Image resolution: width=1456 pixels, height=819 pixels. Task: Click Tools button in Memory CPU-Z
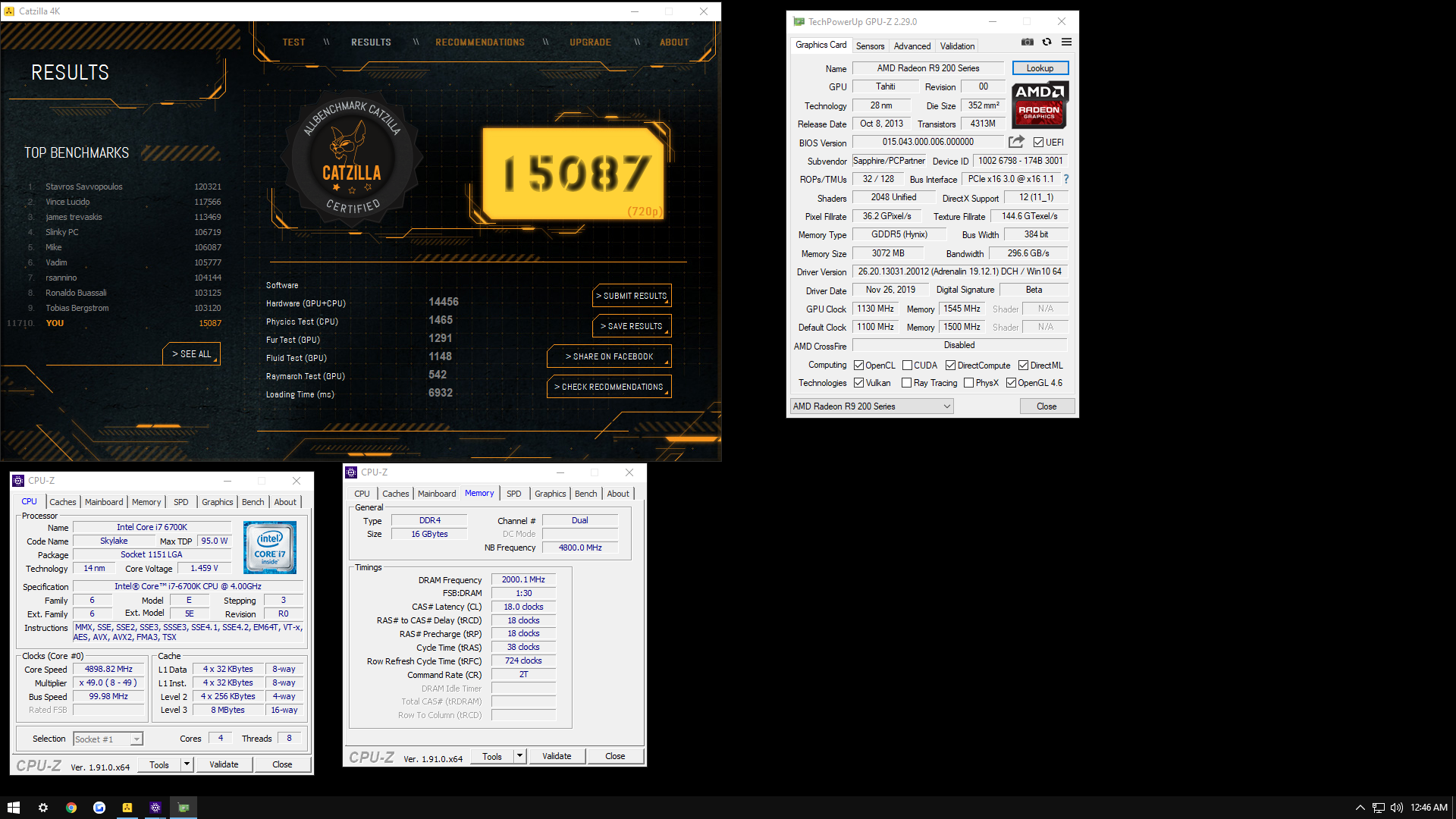[x=492, y=756]
